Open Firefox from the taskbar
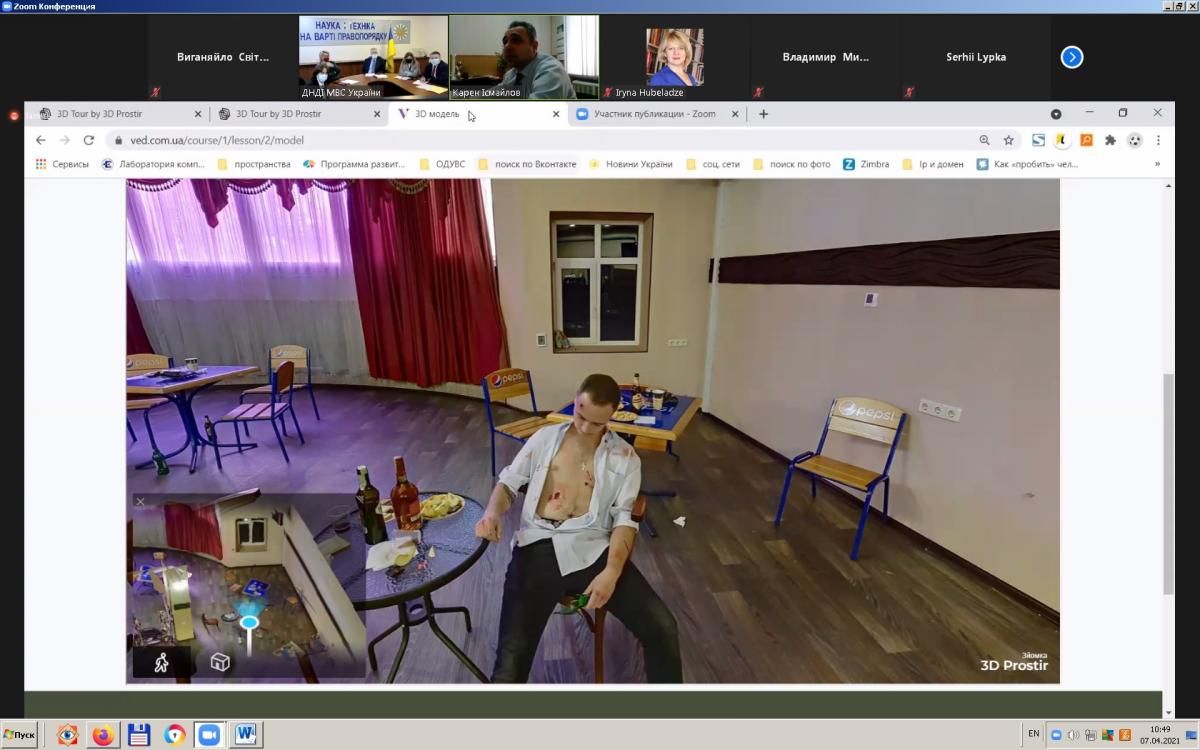Viewport: 1200px width, 750px height. tap(103, 735)
